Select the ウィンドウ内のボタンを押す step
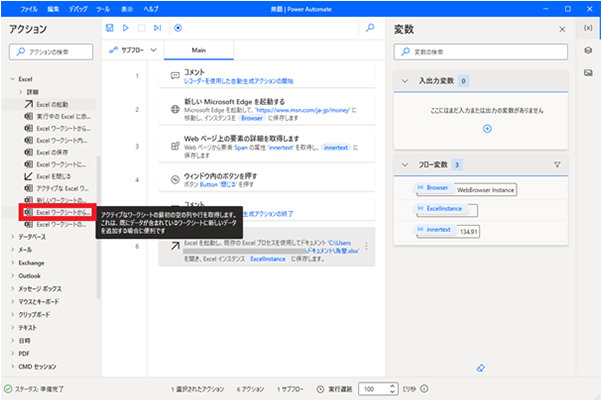The width and height of the screenshot is (602, 401). (x=267, y=180)
